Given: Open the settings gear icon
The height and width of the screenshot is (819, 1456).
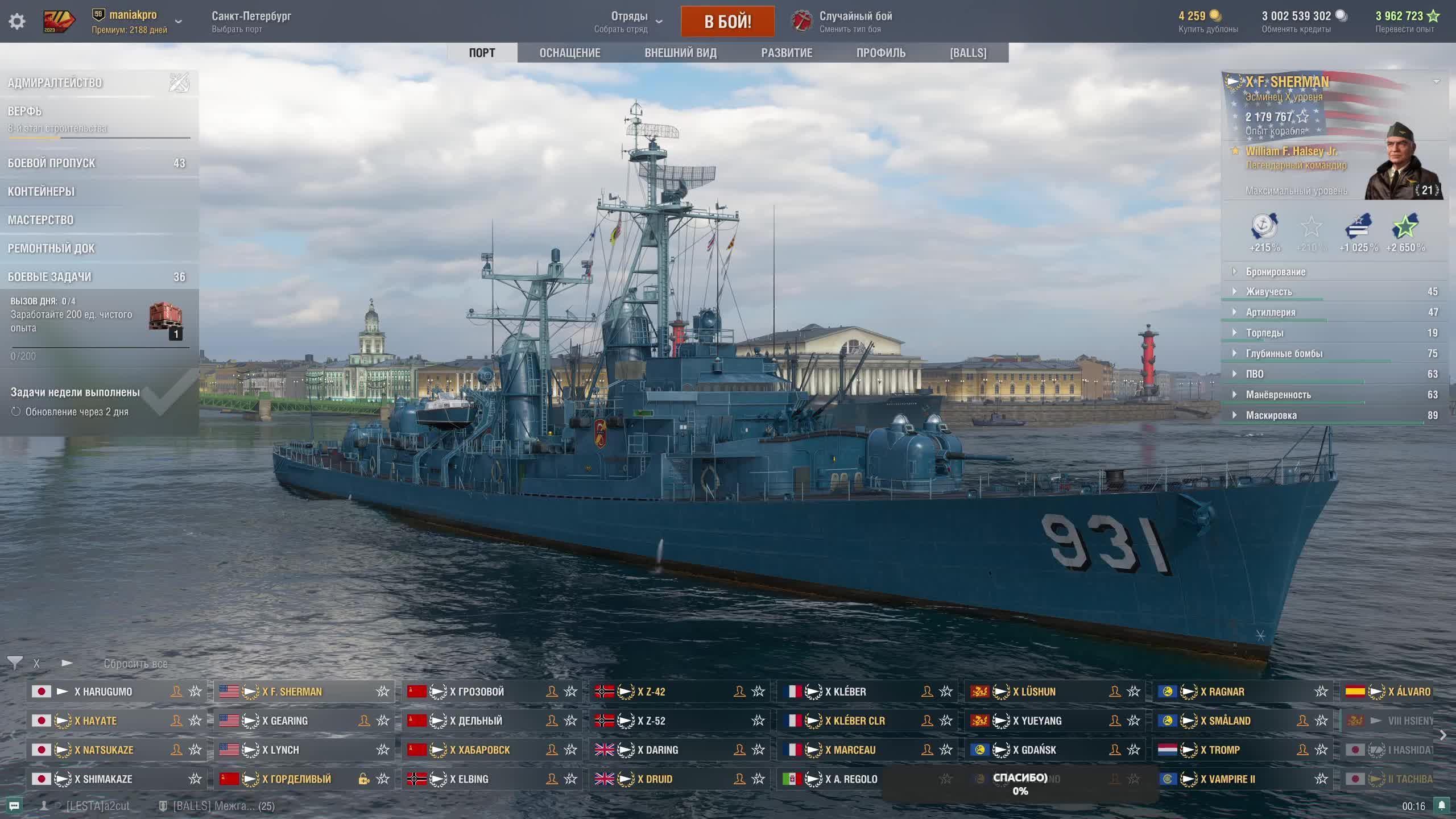Looking at the screenshot, I should (17, 22).
